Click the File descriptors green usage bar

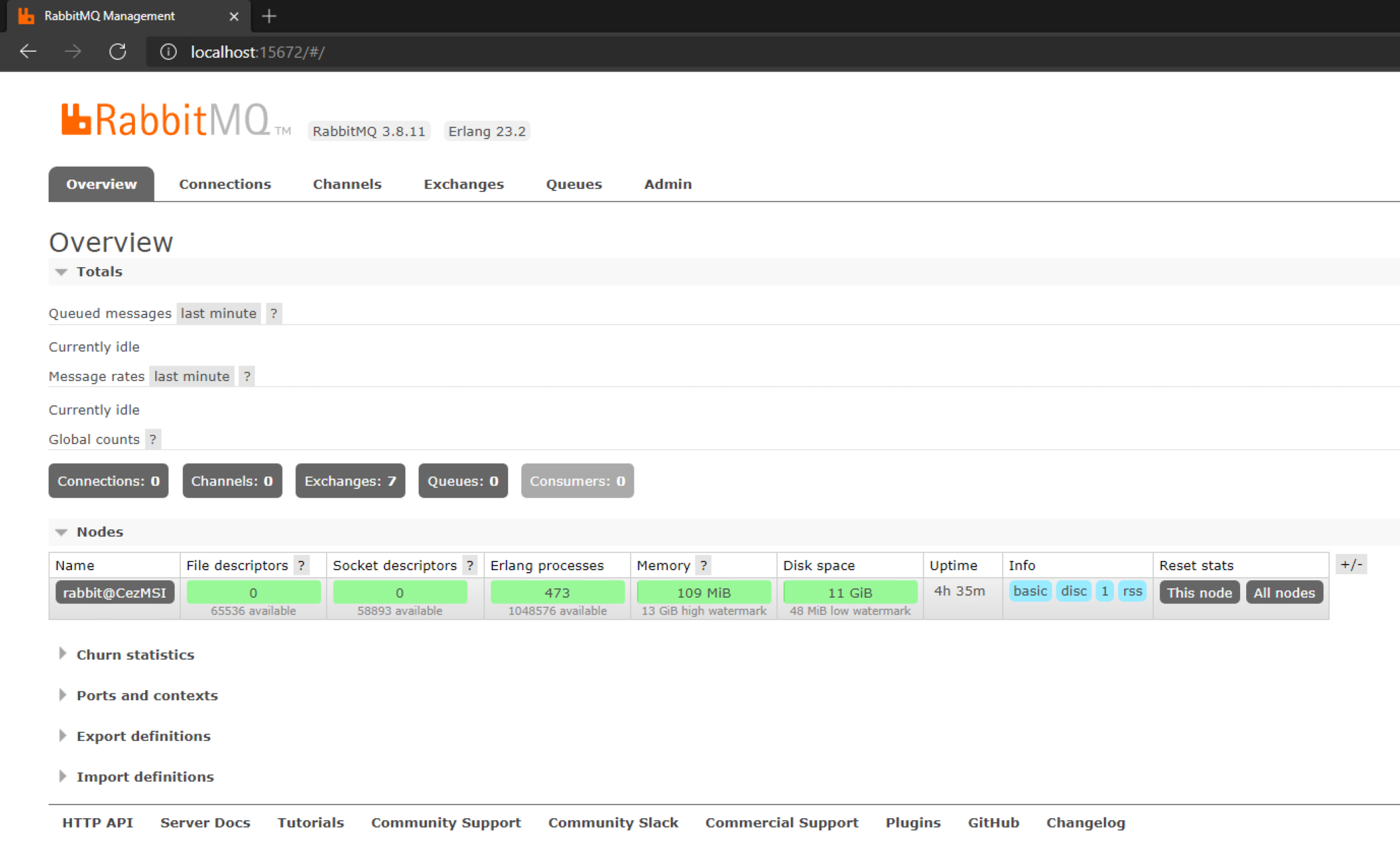[253, 592]
